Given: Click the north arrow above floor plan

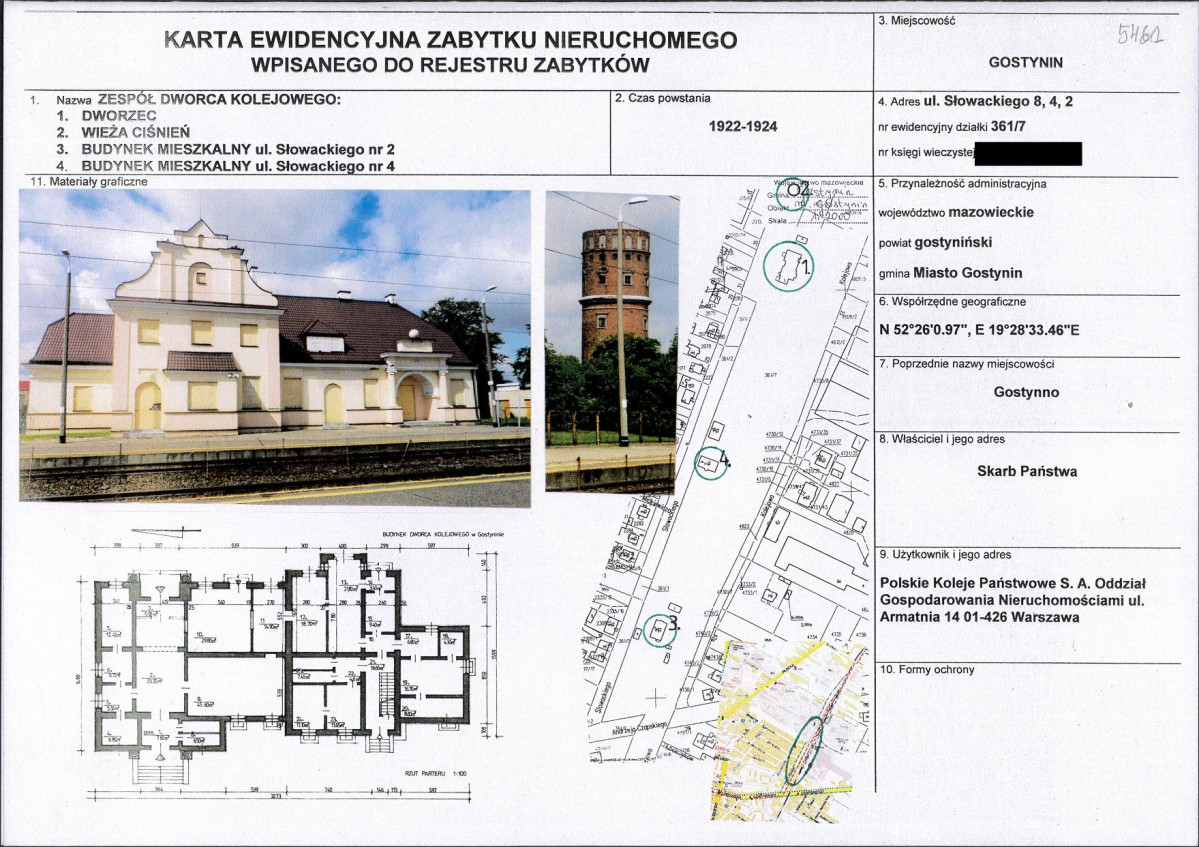Looking at the screenshot, I should (x=166, y=530).
